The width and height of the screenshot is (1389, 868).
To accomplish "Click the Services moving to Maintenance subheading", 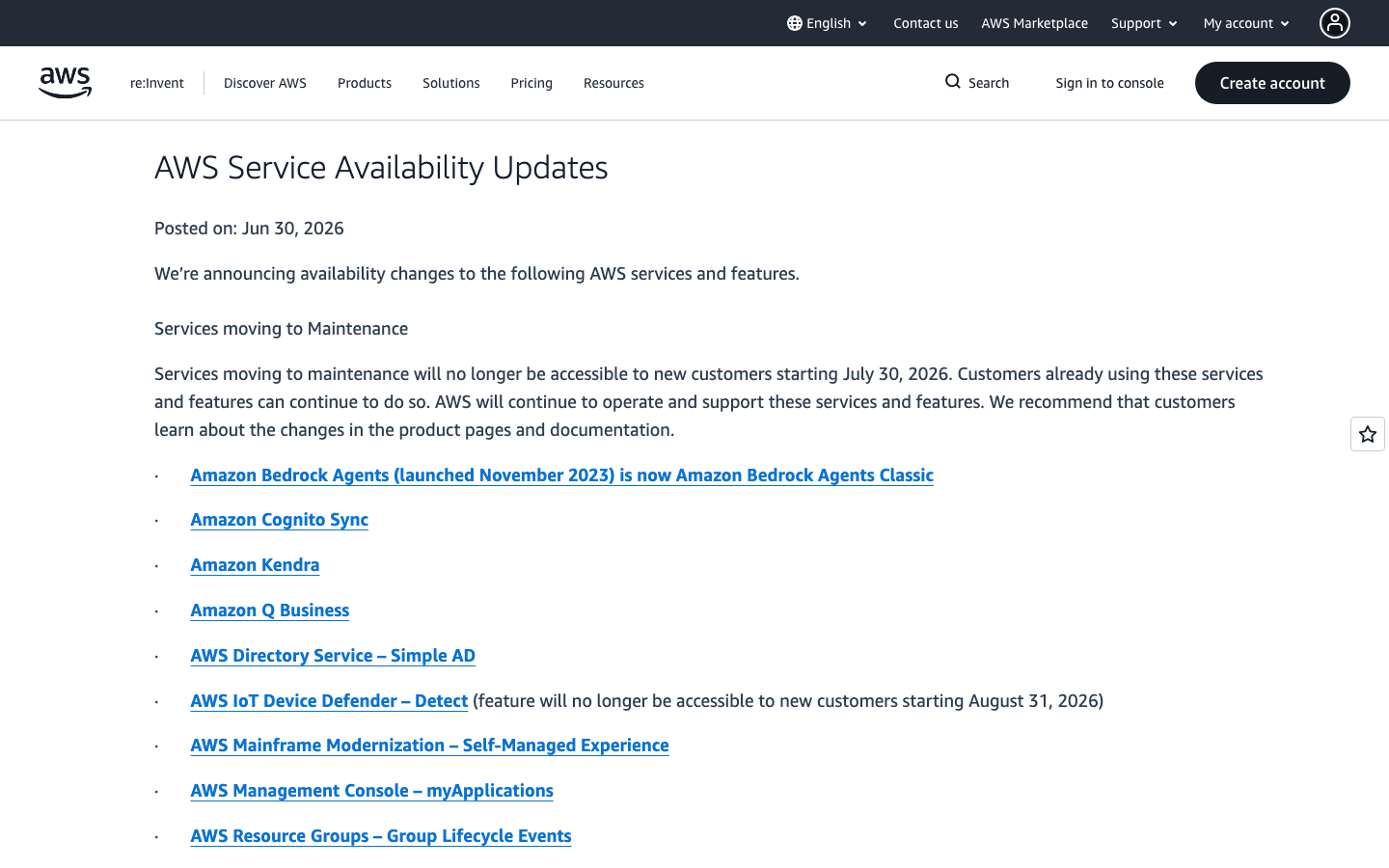I will point(281,329).
